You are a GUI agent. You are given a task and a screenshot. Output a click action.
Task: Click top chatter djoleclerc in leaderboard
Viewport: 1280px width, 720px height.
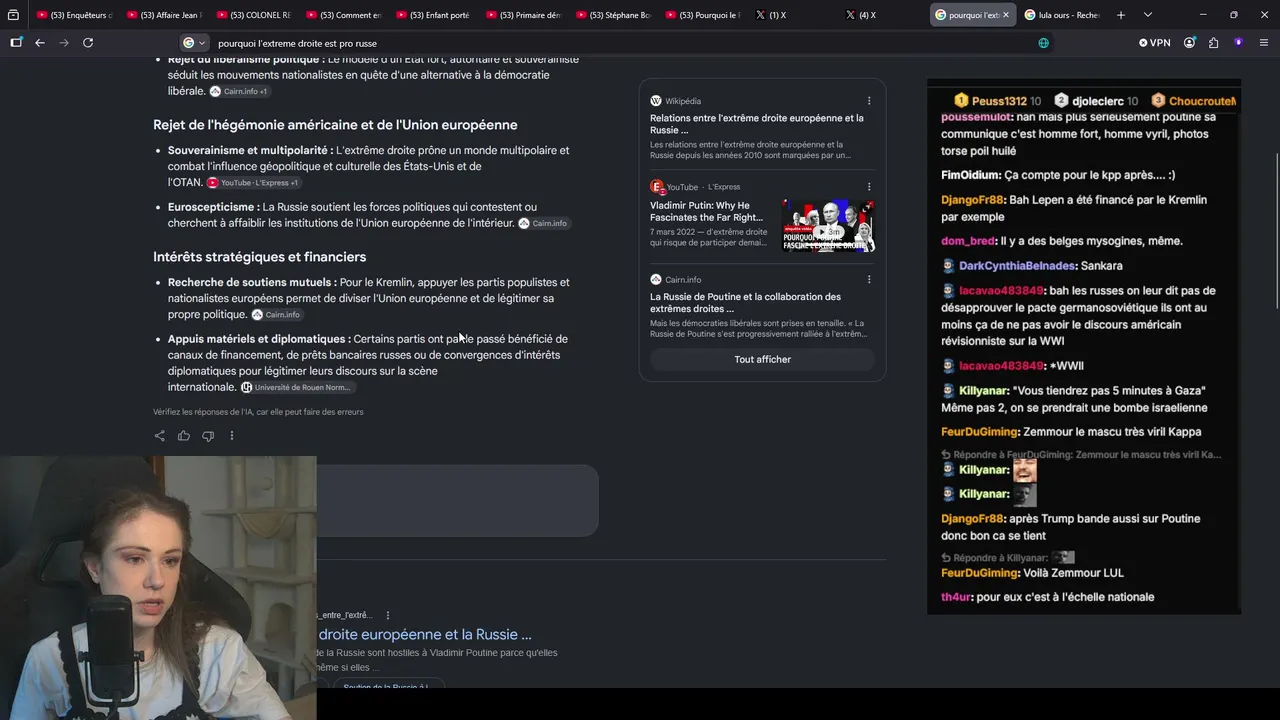tap(1099, 101)
